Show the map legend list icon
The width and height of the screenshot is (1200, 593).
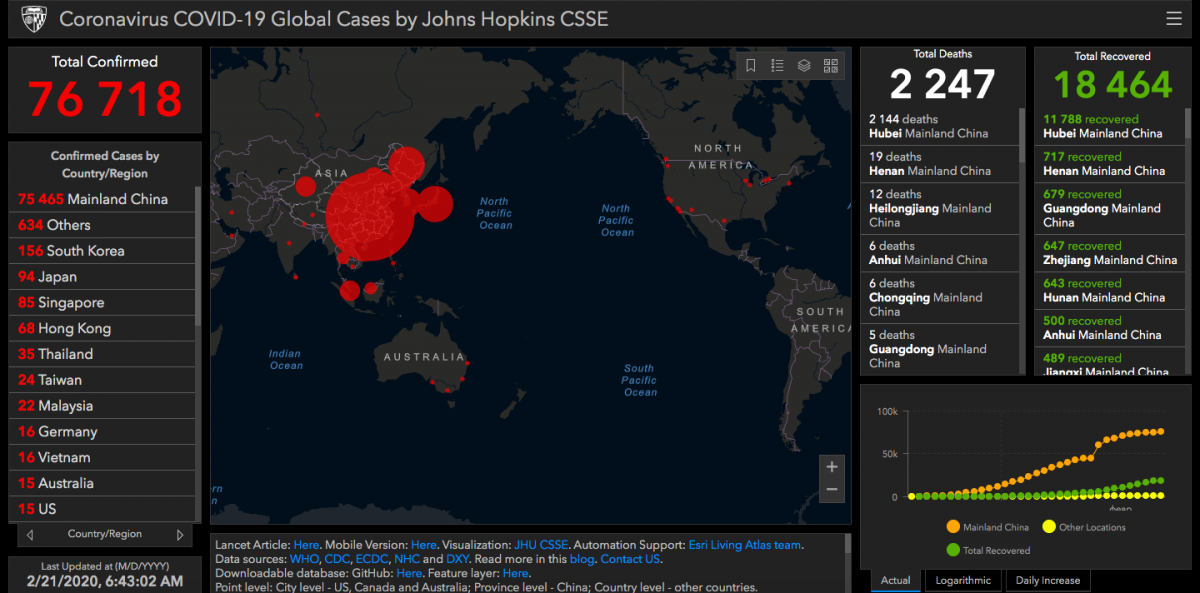[x=778, y=66]
